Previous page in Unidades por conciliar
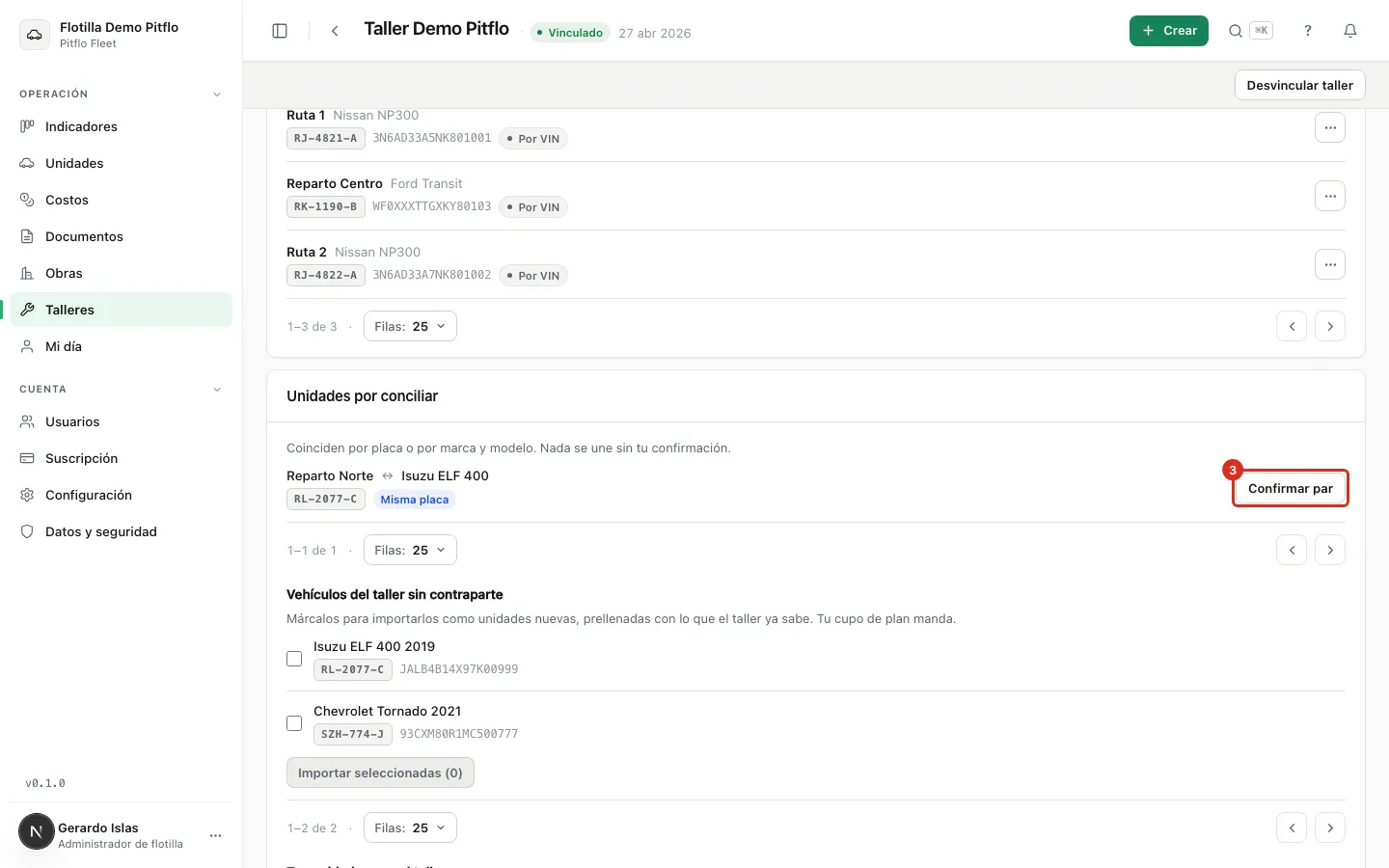The width and height of the screenshot is (1389, 868). point(1292,550)
